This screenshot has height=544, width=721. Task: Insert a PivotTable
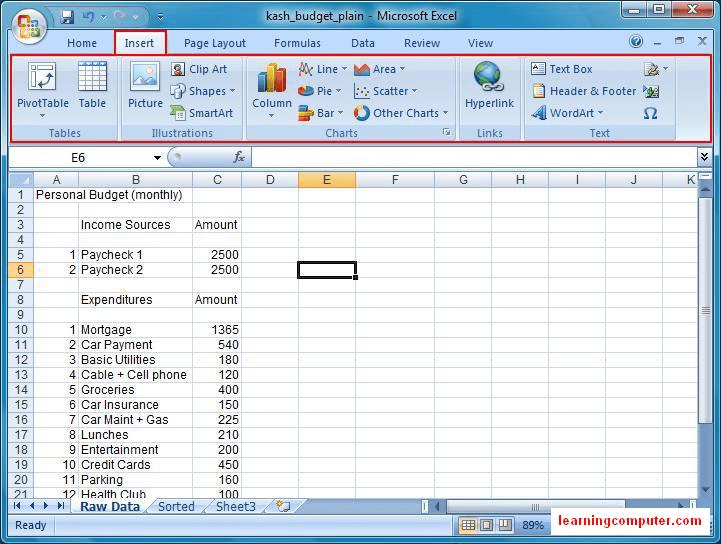pyautogui.click(x=42, y=90)
